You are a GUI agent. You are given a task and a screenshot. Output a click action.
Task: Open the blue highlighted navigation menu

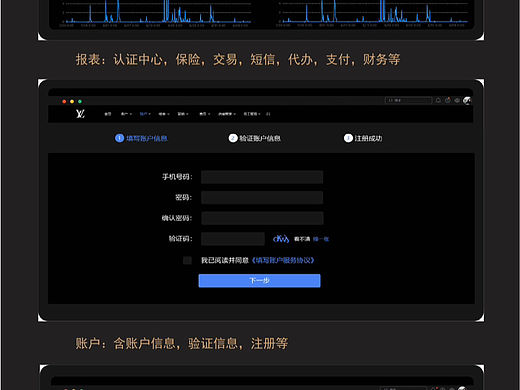tap(145, 114)
